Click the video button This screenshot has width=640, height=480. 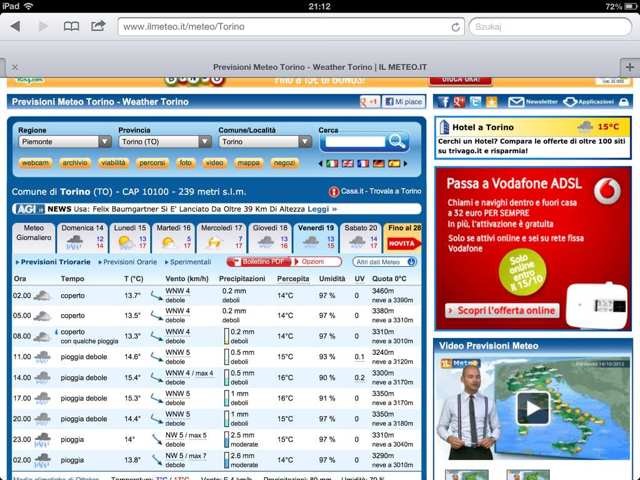214,163
